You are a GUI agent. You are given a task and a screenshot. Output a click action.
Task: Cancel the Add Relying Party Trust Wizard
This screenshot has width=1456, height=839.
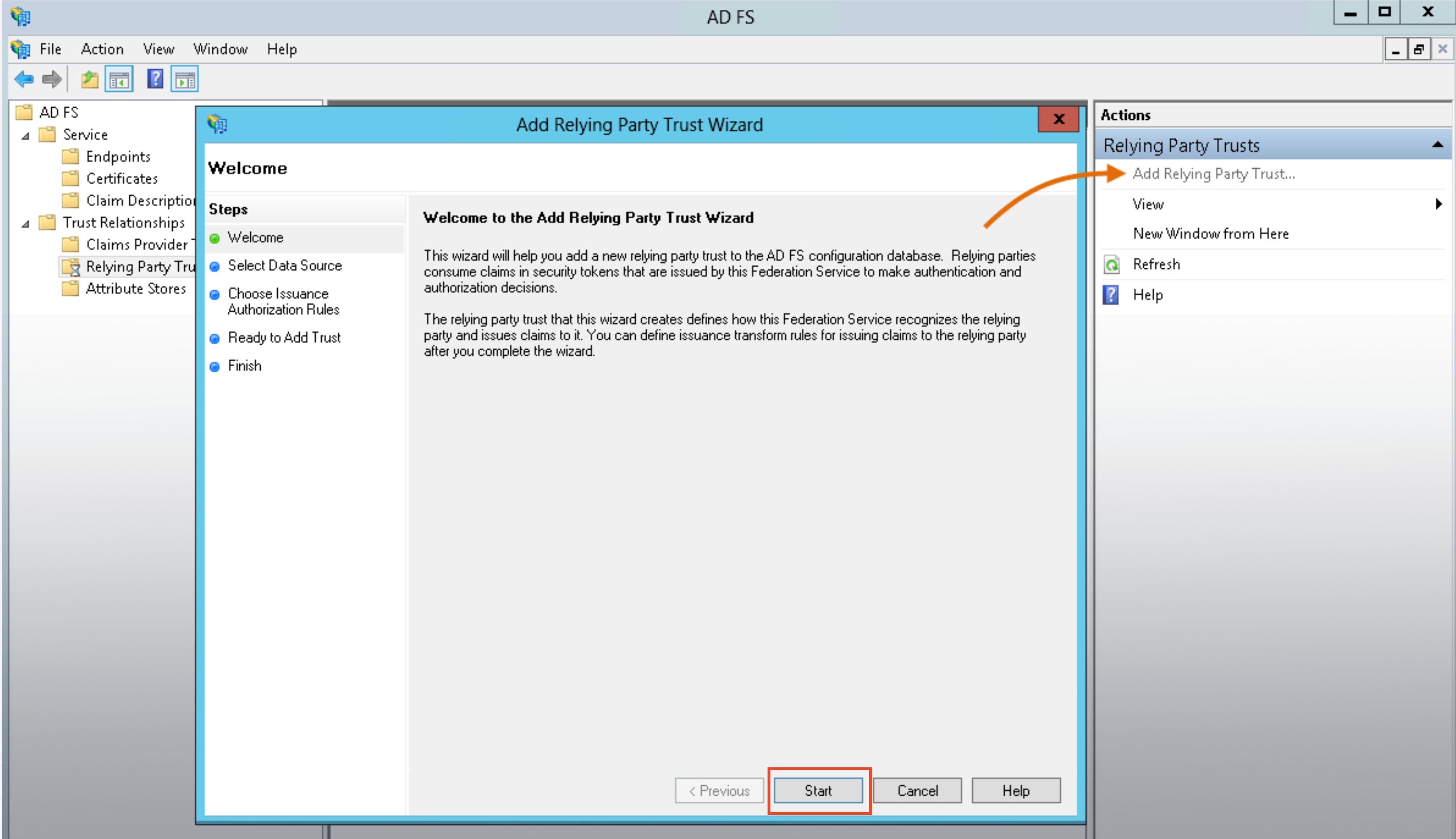pos(917,790)
